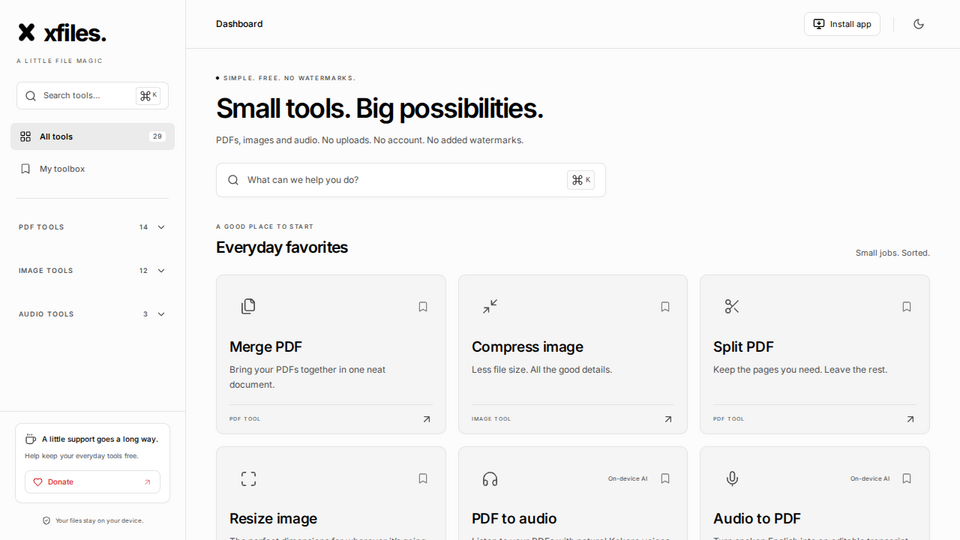Image resolution: width=960 pixels, height=540 pixels.
Task: Click the PDF to audio headphones icon
Action: click(490, 478)
